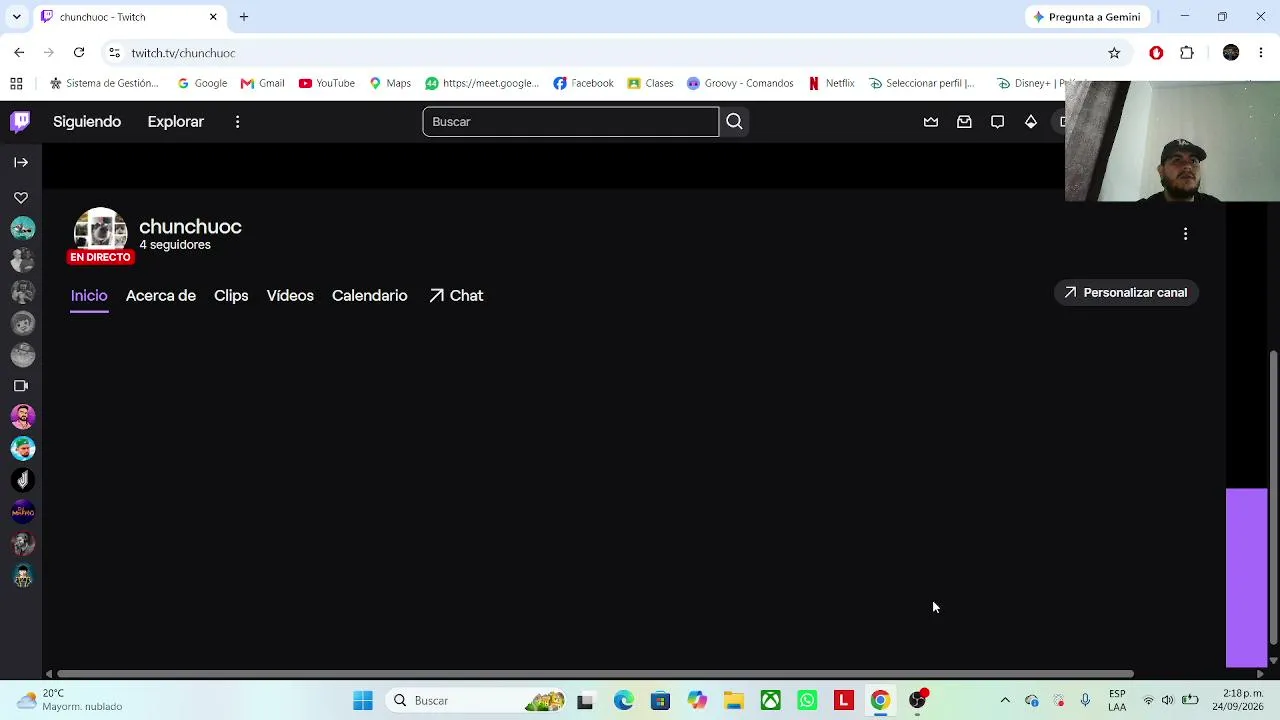Open File Explorer from the taskbar
The width and height of the screenshot is (1280, 720).
tap(734, 701)
